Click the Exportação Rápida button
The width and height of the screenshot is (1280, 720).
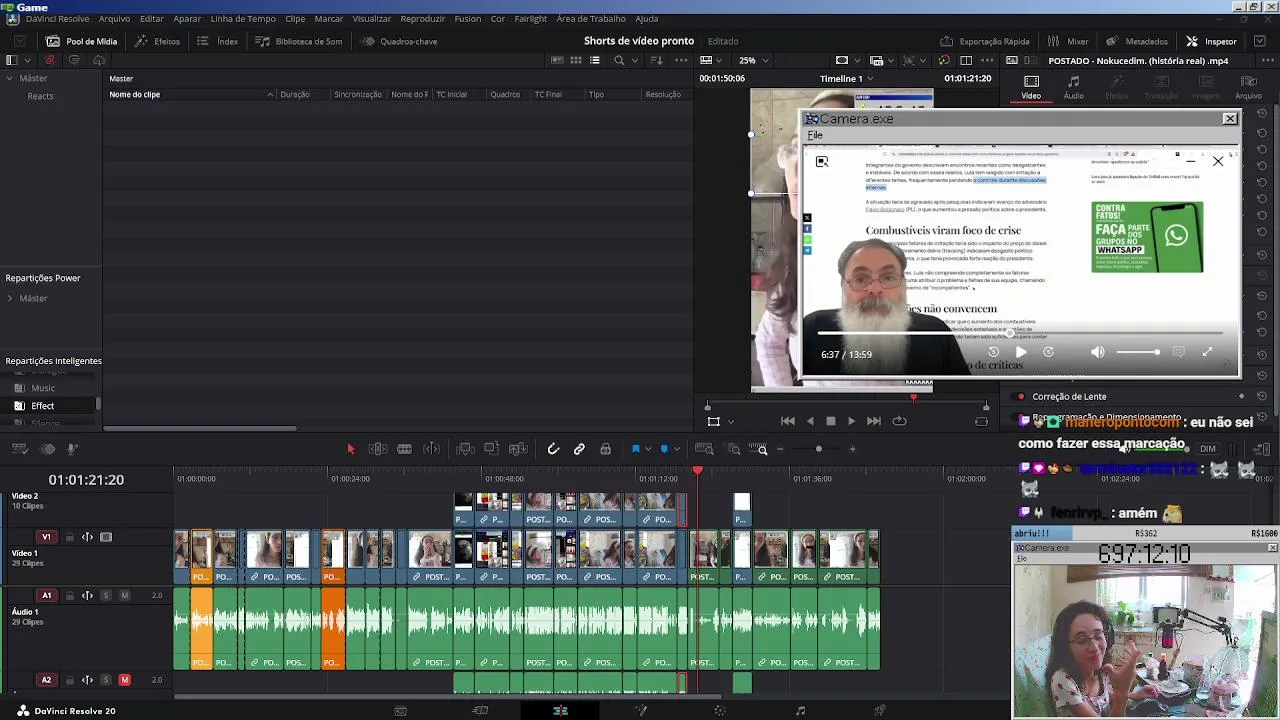tap(985, 41)
